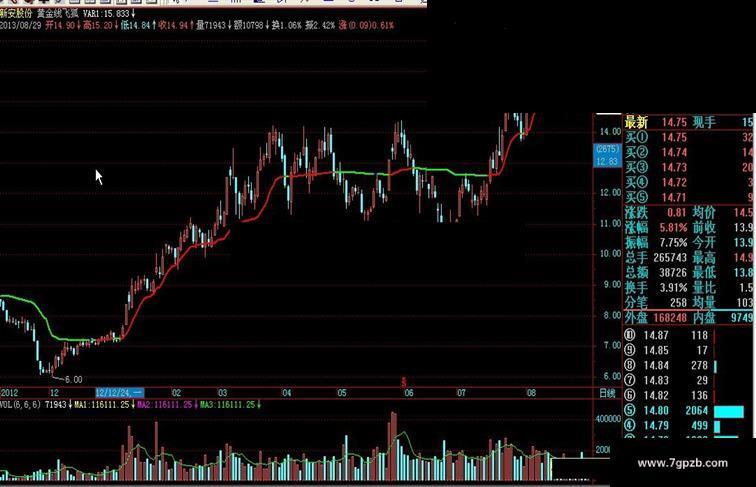
Task: Click the 分笔 value 258
Action: pyautogui.click(x=678, y=302)
